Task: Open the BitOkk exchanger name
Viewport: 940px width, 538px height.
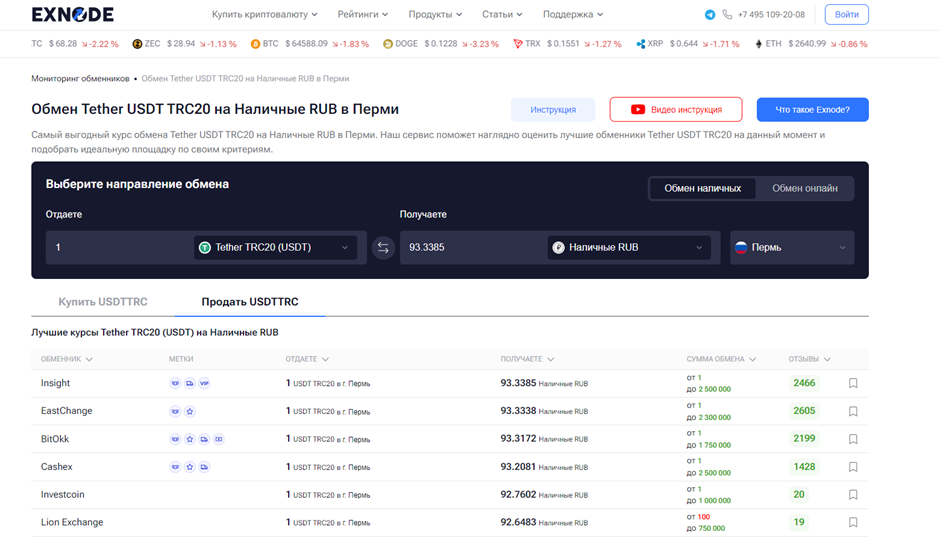Action: pos(55,439)
